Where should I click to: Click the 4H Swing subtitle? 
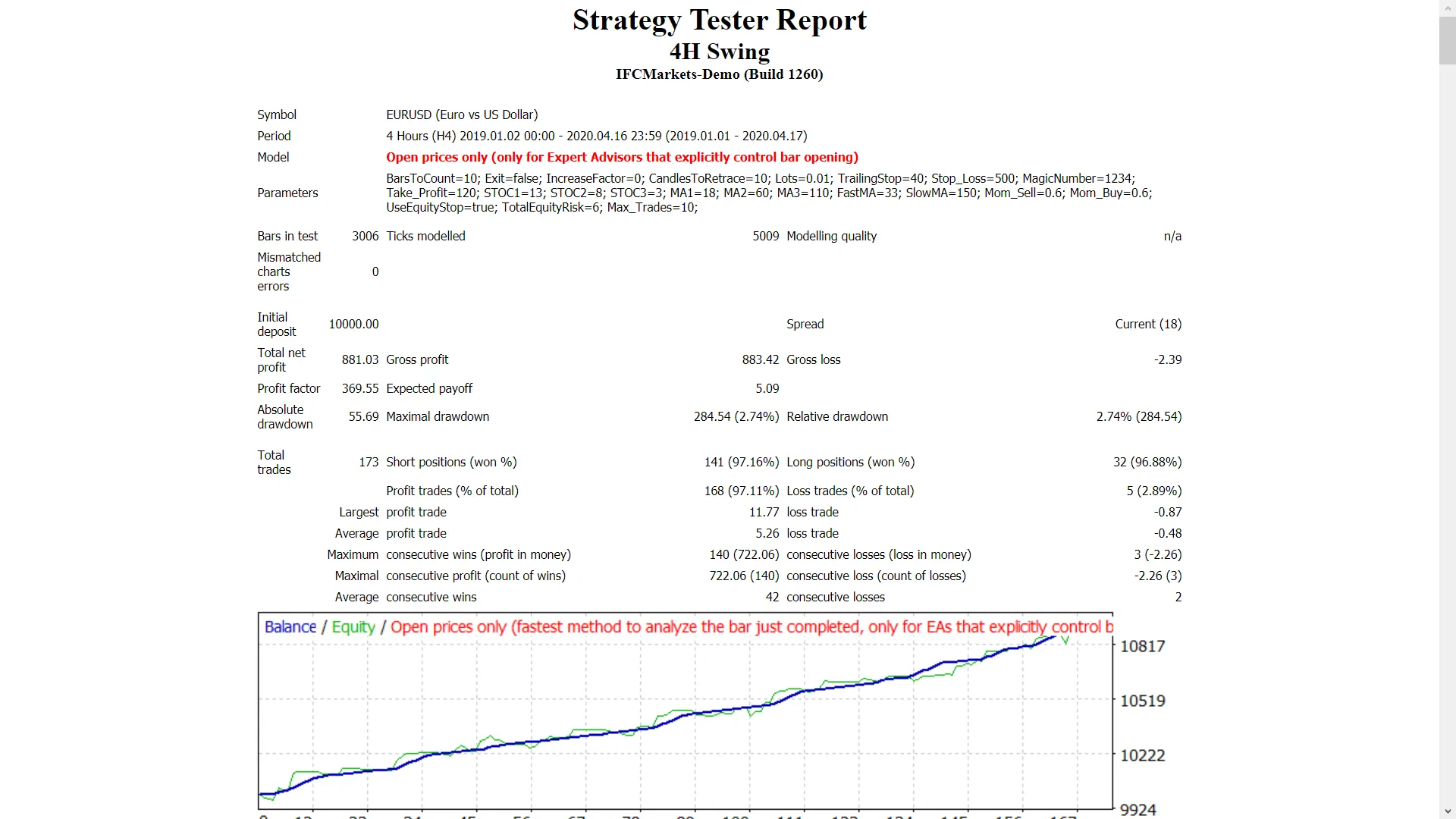pyautogui.click(x=719, y=52)
